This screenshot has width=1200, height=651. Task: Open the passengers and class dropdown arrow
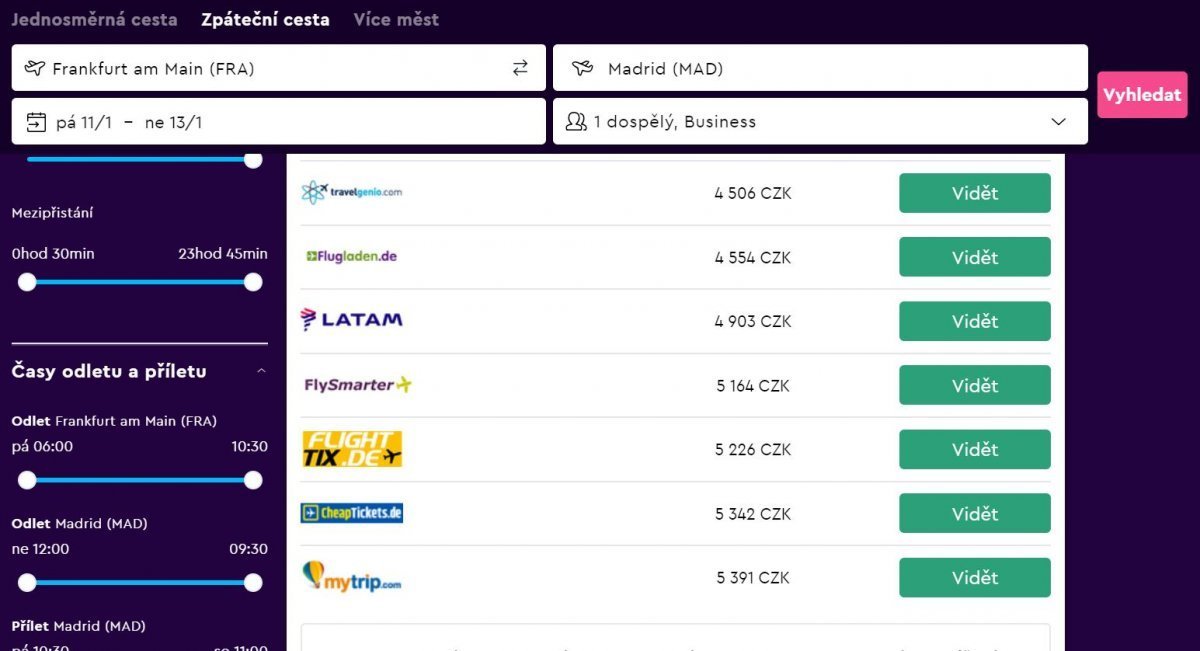click(1059, 122)
